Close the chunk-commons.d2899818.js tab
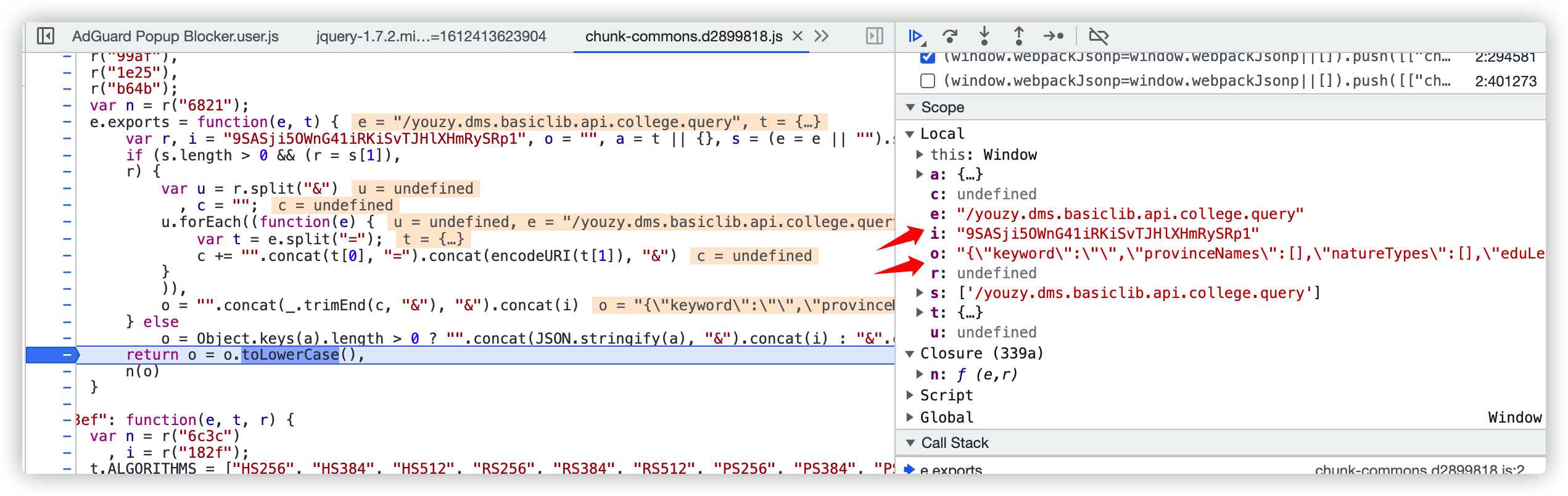Screen dimensions: 1568x496 click(x=798, y=36)
